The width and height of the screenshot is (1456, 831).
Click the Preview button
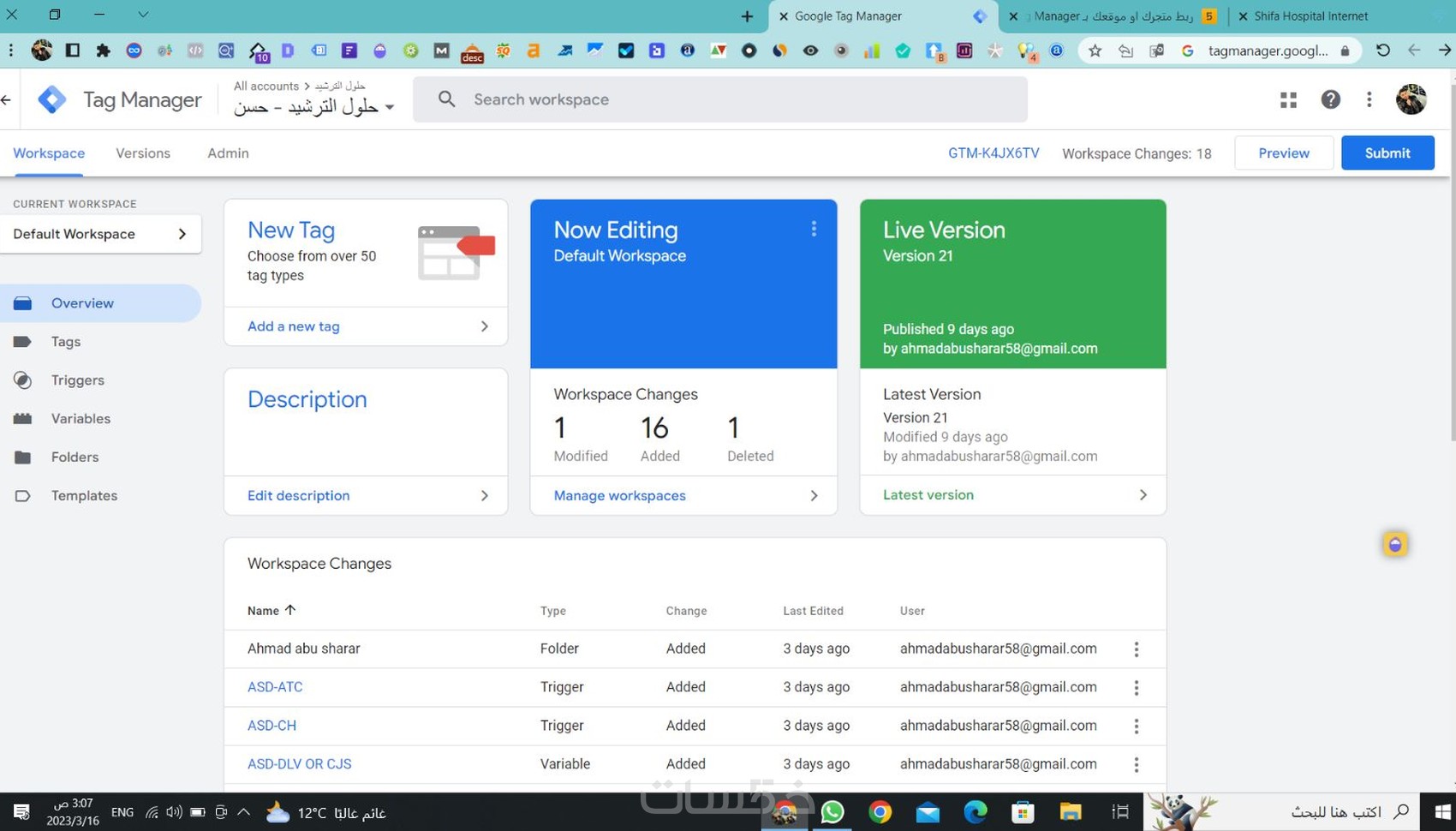pyautogui.click(x=1283, y=152)
